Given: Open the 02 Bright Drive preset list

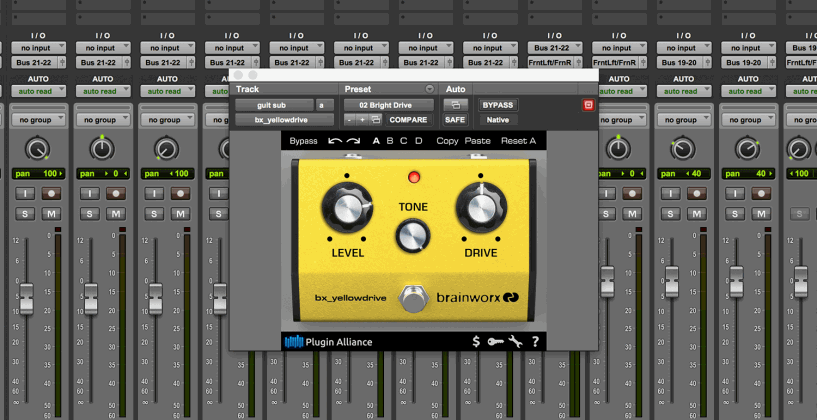Looking at the screenshot, I should coord(389,105).
